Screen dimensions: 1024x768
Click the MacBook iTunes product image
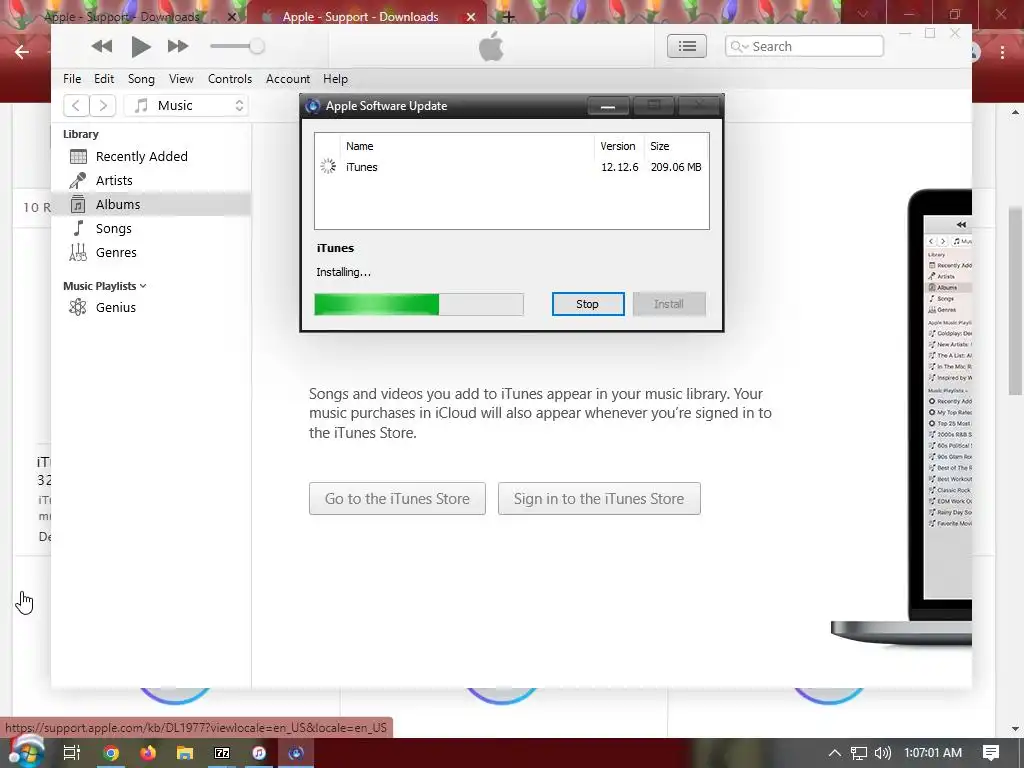click(903, 418)
